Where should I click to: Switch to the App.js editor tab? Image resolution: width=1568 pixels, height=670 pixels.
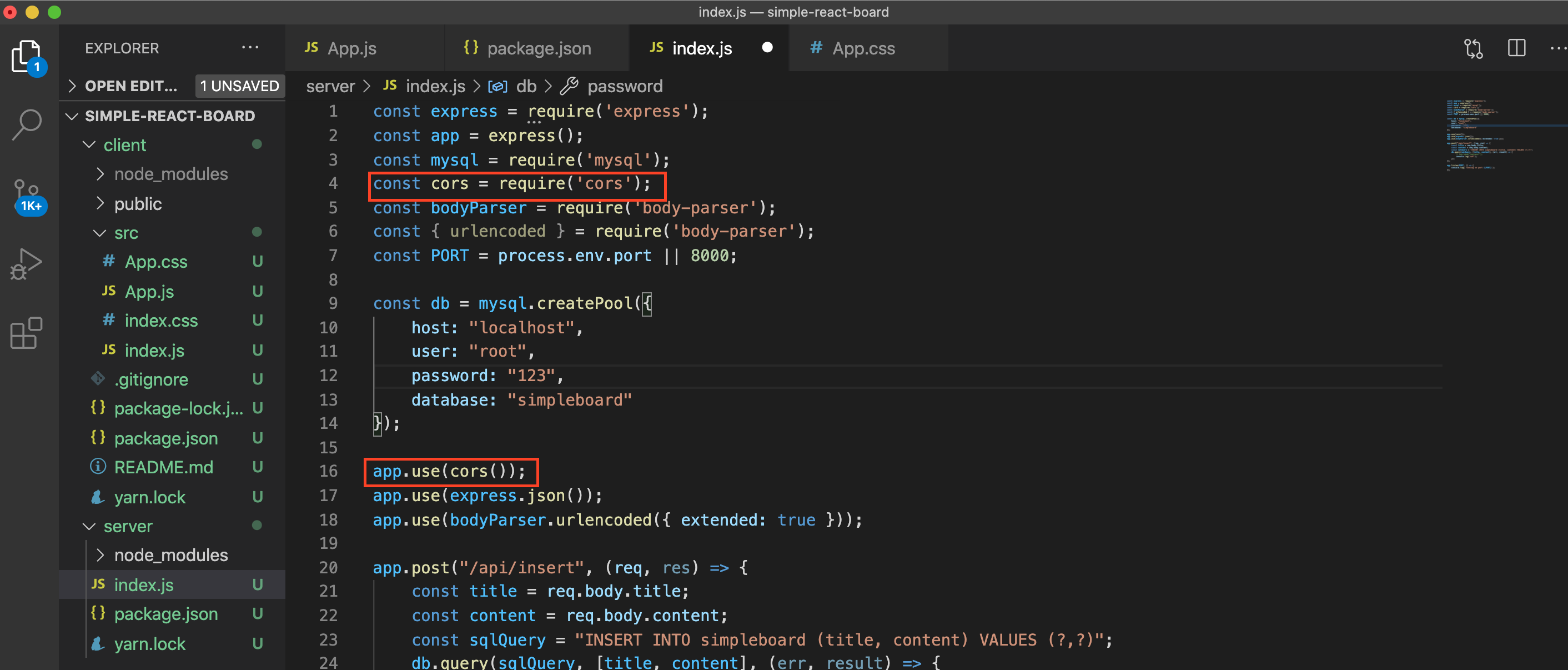click(351, 48)
